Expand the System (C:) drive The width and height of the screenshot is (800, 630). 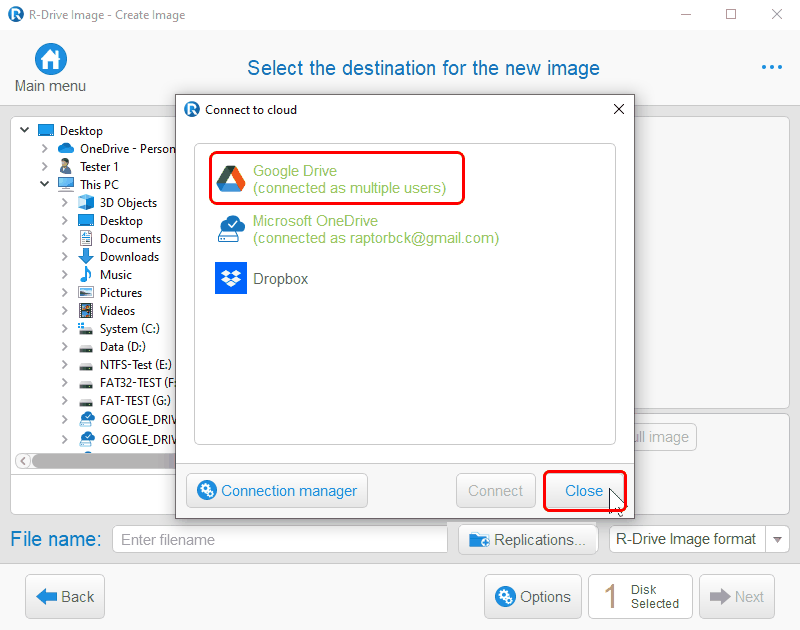pyautogui.click(x=64, y=329)
